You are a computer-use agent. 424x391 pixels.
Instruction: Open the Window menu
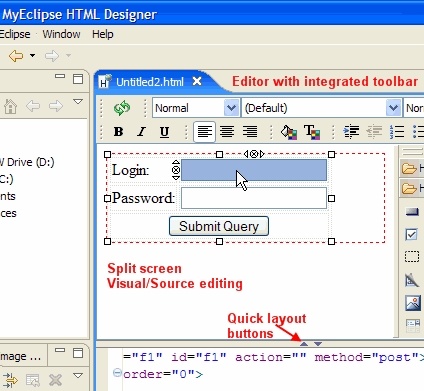[x=61, y=34]
